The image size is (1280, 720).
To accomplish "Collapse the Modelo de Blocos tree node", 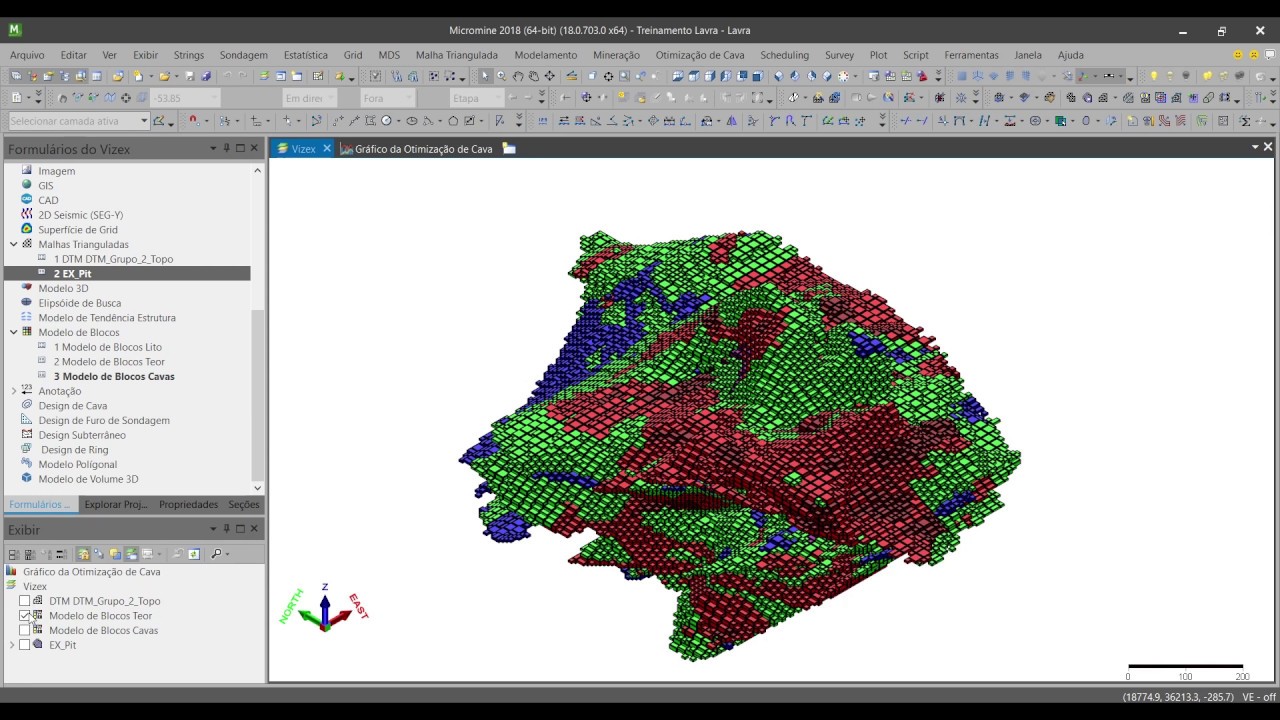I will 14,332.
